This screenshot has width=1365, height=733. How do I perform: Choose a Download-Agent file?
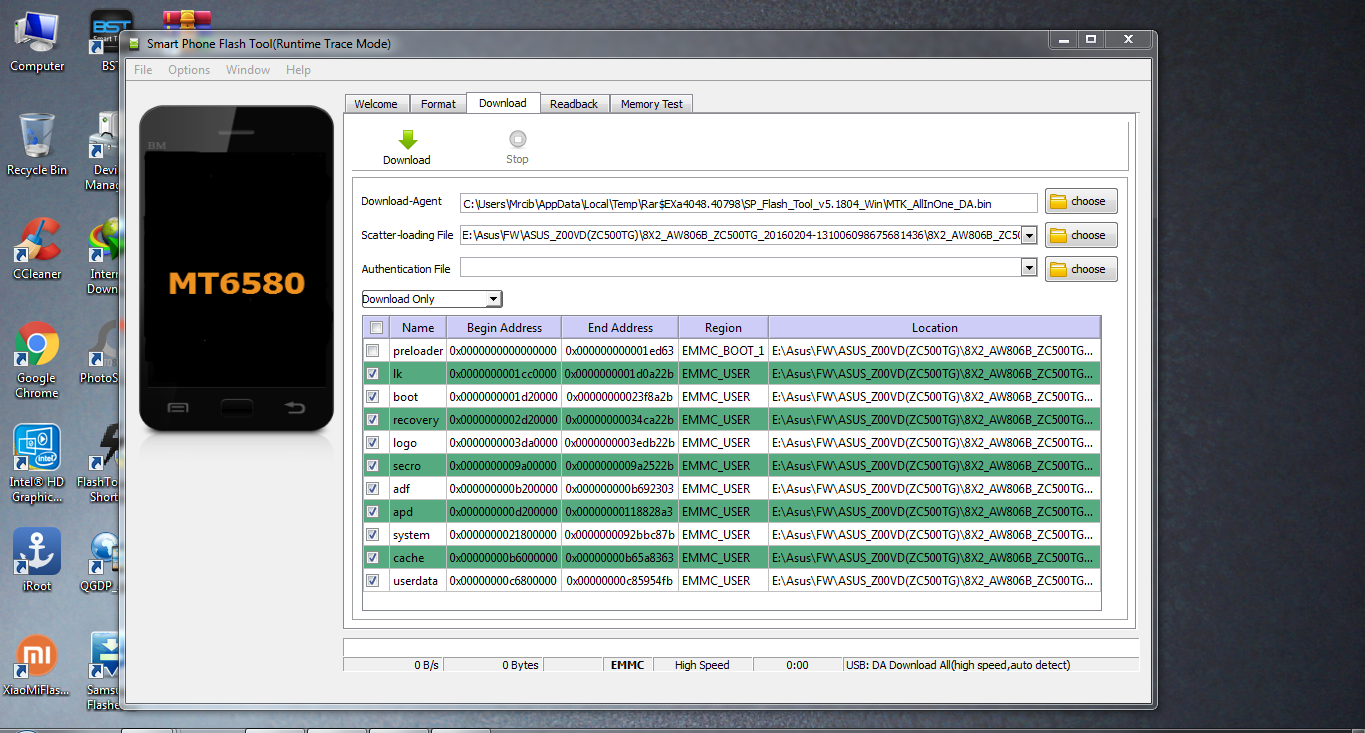pos(1081,201)
